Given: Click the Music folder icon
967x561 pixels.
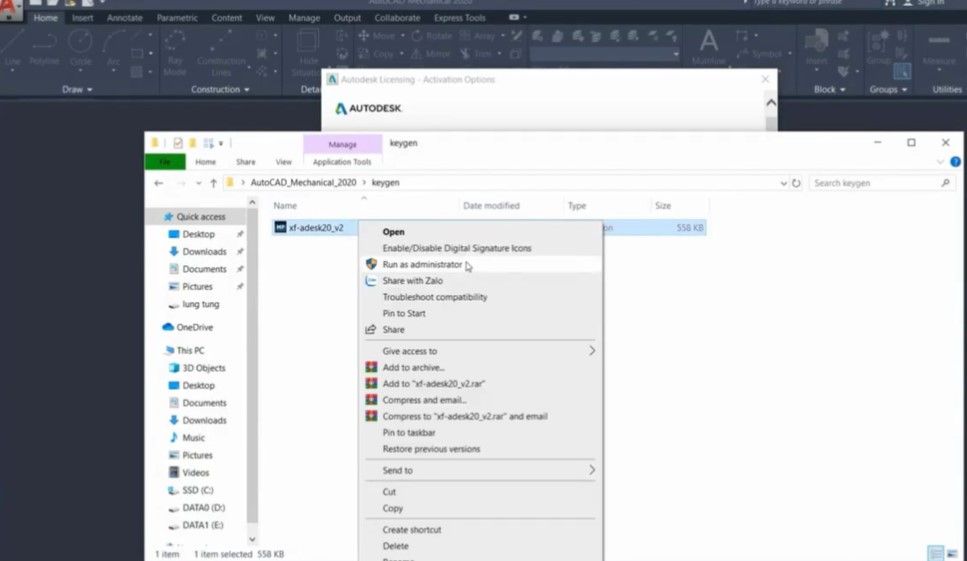Looking at the screenshot, I should 174,438.
